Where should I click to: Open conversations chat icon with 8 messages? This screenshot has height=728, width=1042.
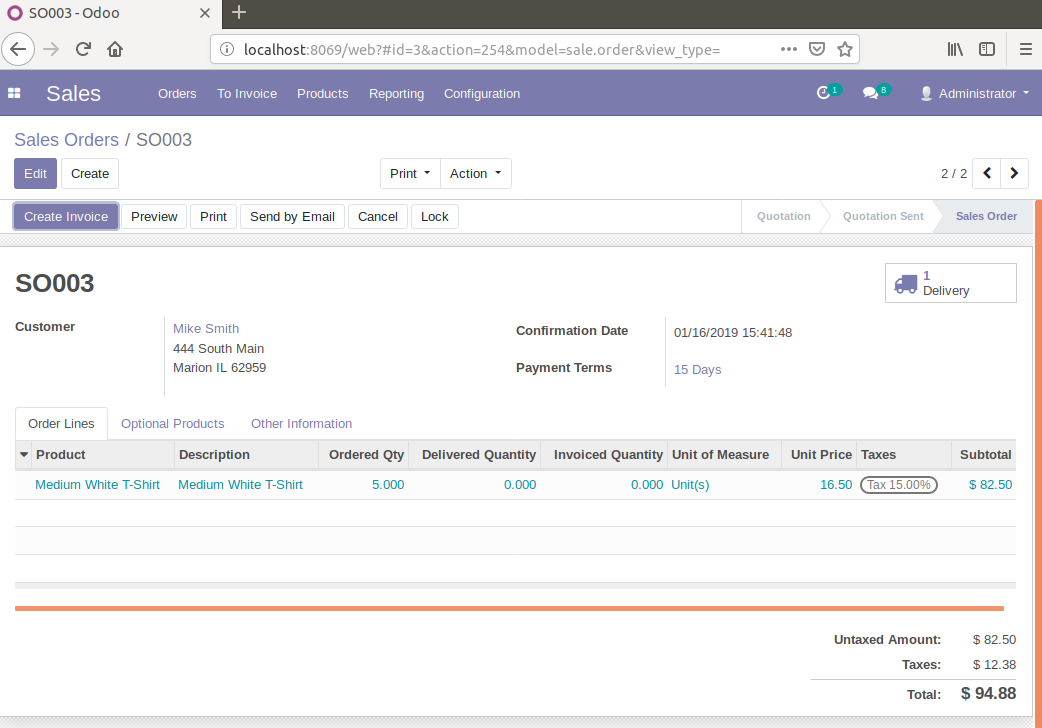(x=876, y=92)
